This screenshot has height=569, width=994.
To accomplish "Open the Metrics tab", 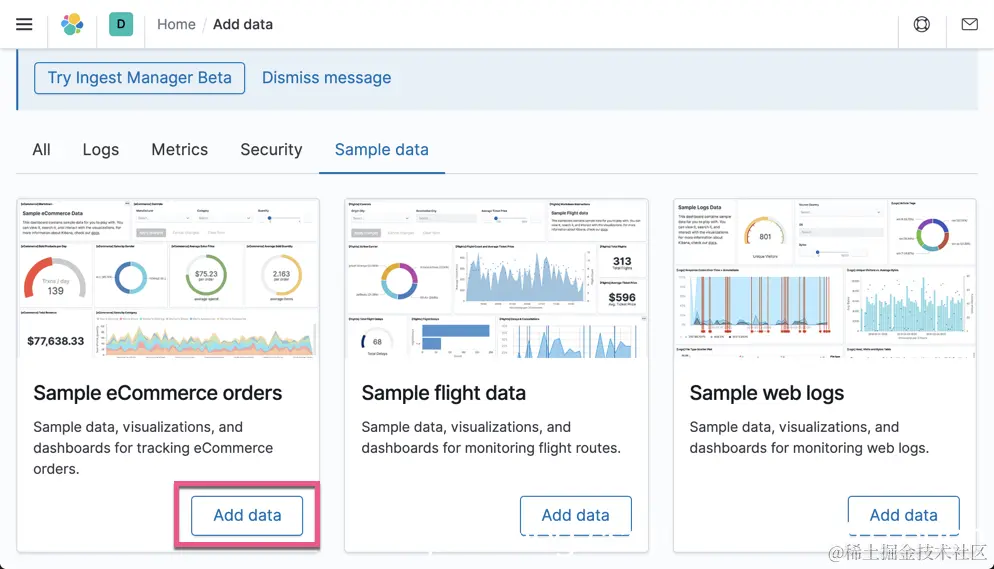I will (x=180, y=150).
